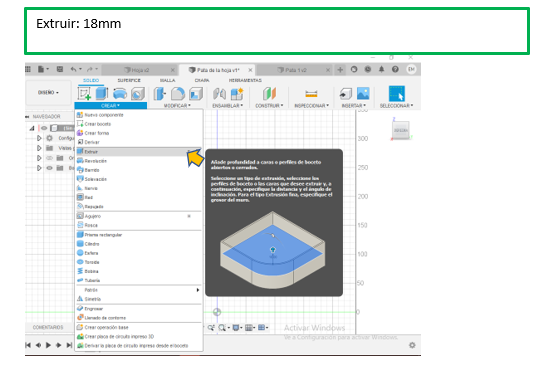Click the extensions icon next to plus
The width and height of the screenshot is (548, 376).
tap(354, 69)
